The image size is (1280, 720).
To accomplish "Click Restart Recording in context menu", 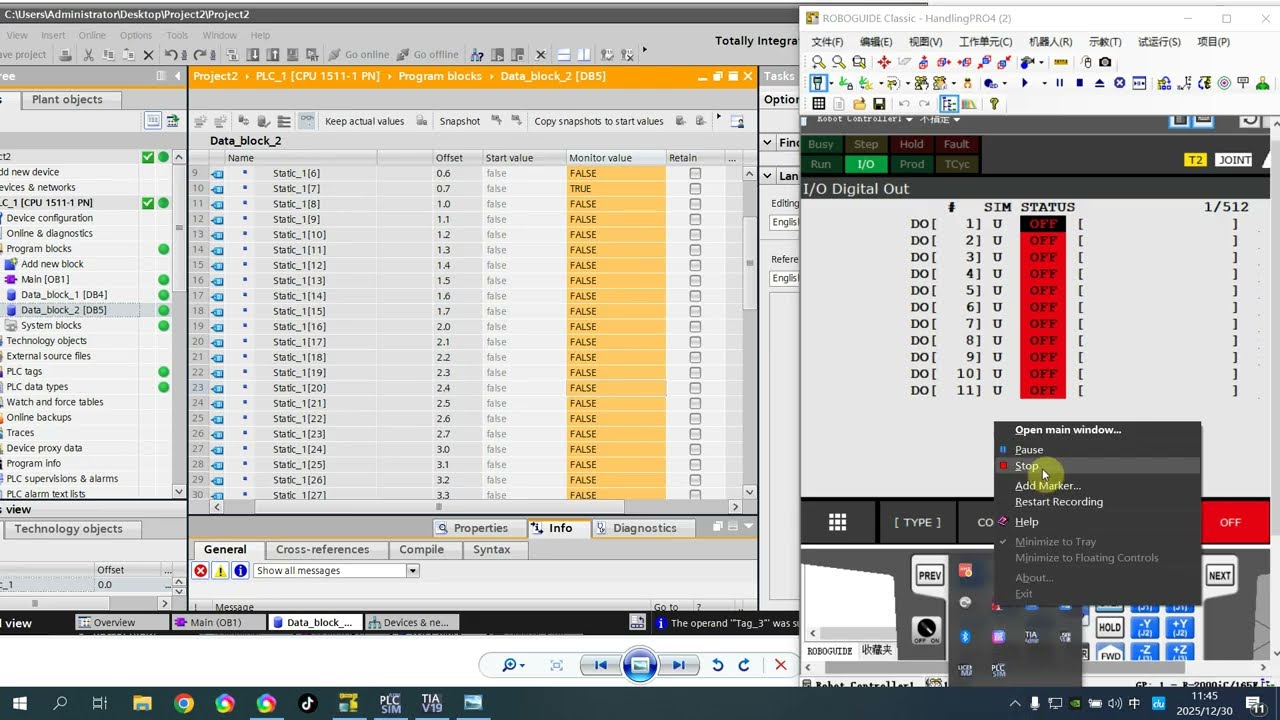I will [1059, 502].
